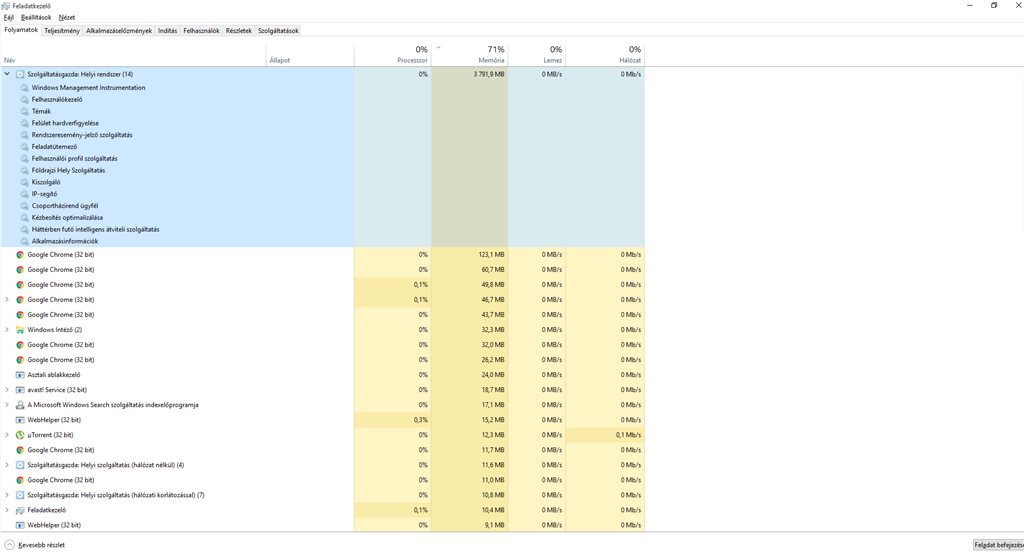Expand the µTorrent (32 bit) process row
Screen dimensions: 1024x555
[x=7, y=435]
